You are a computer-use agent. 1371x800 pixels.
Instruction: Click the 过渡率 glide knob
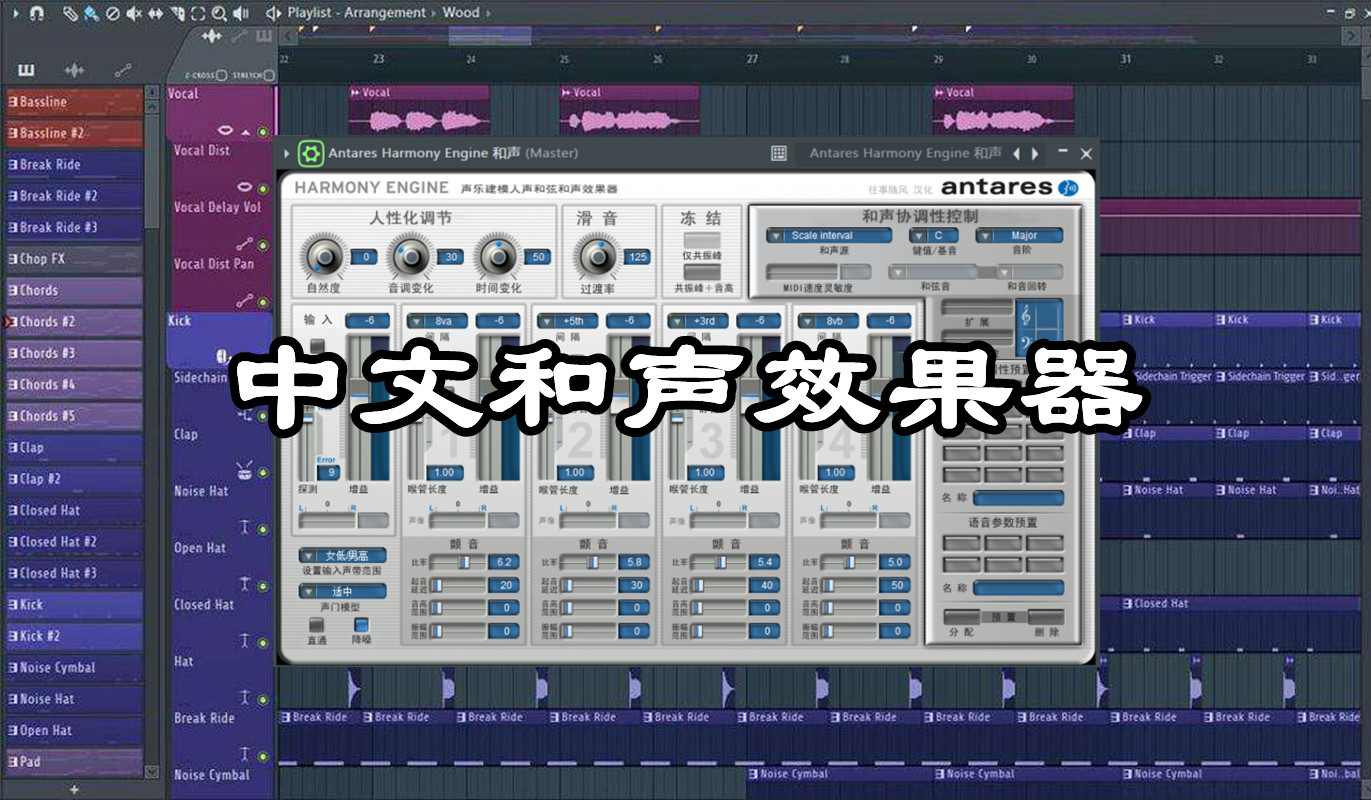[598, 257]
